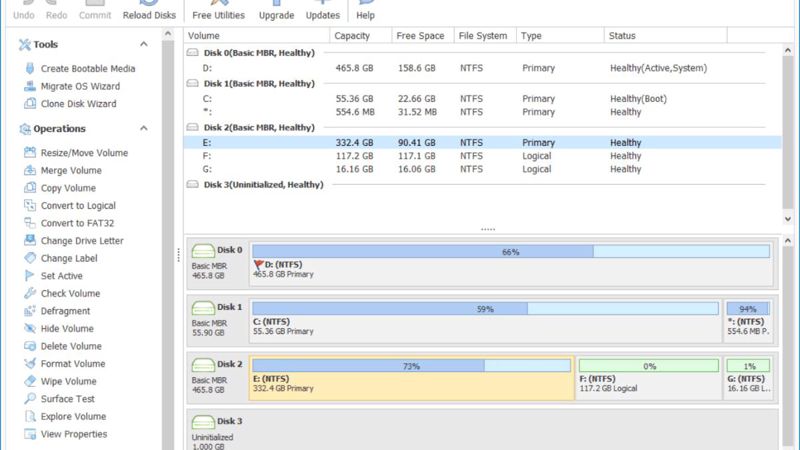Image resolution: width=800 pixels, height=450 pixels.
Task: Click the Updates toolbar button
Action: point(322,10)
